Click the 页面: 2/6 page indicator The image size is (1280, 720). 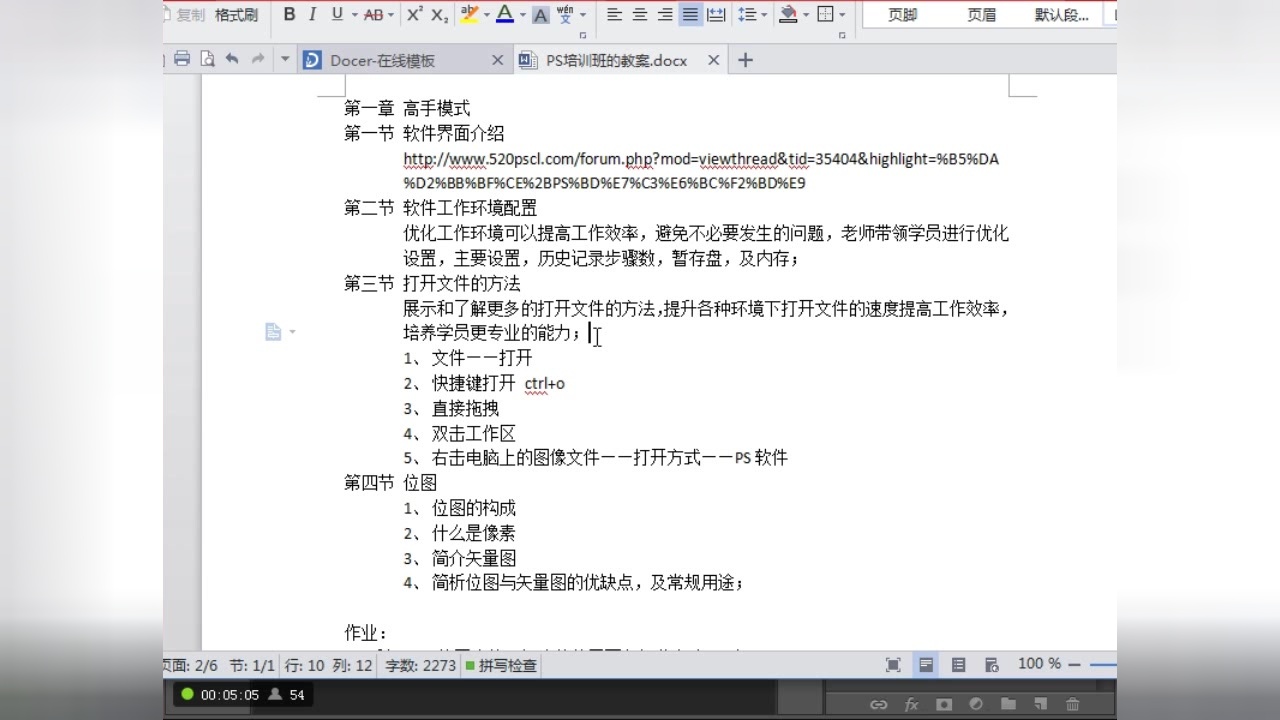pos(191,665)
